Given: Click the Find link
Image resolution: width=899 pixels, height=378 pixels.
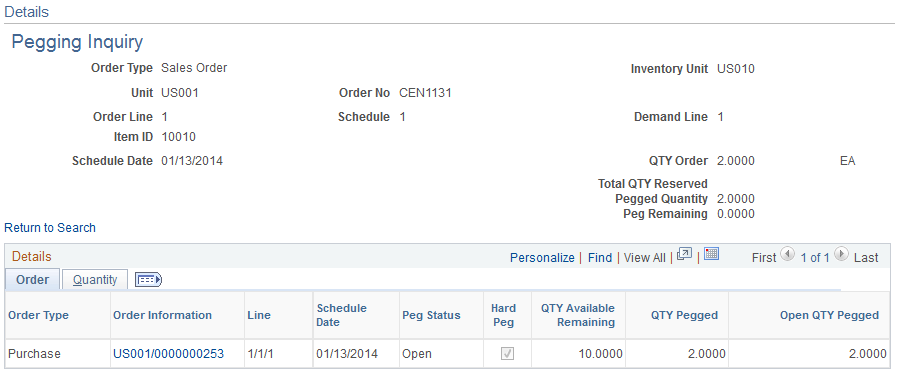Looking at the screenshot, I should (600, 258).
